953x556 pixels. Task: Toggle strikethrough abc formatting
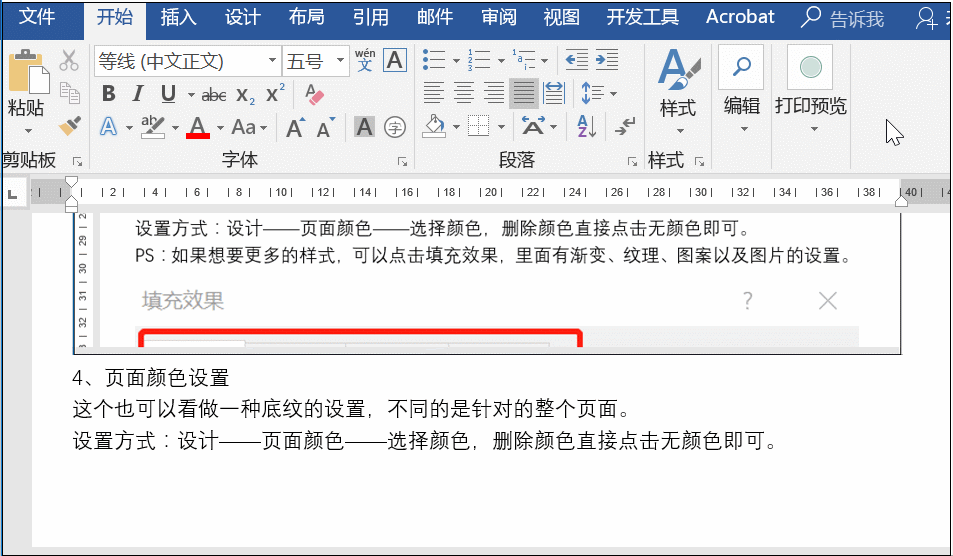214,95
